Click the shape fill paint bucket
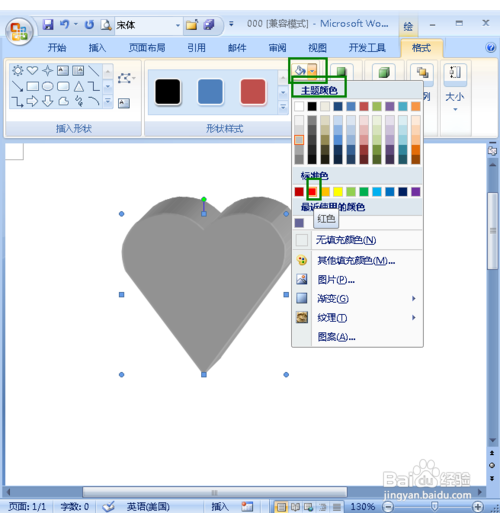This screenshot has width=500, height=513. click(300, 70)
